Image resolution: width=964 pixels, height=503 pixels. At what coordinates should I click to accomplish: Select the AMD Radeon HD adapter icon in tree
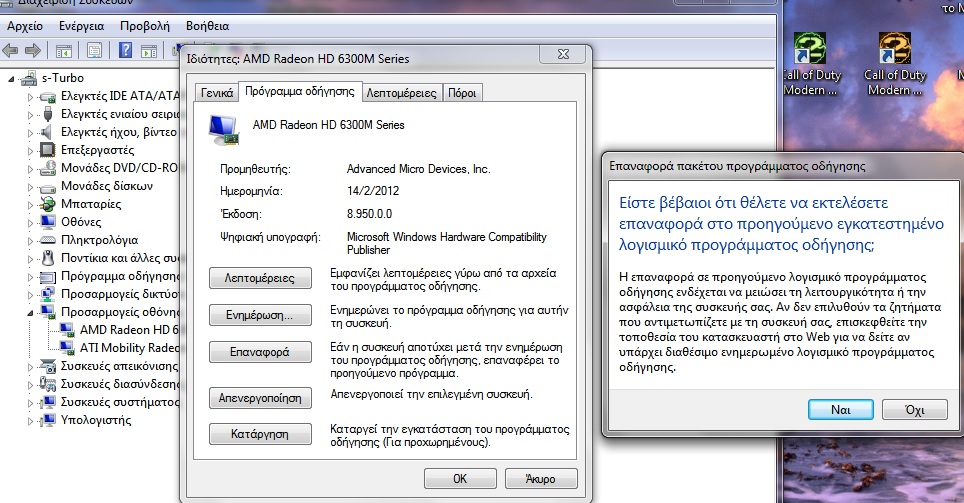tap(66, 330)
